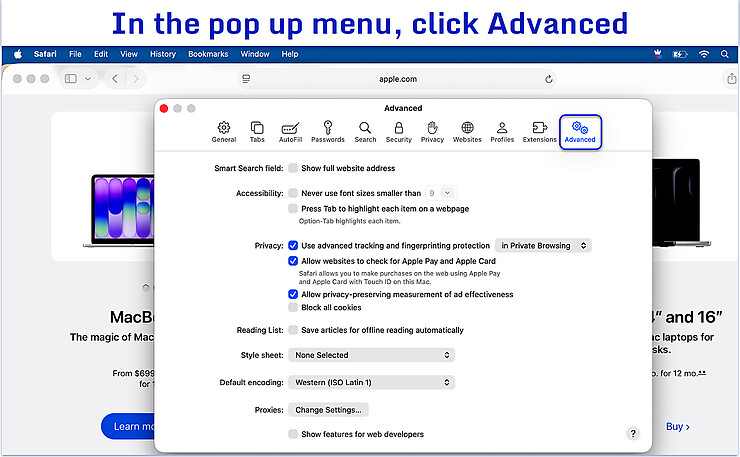Viewport: 740px width, 457px height.
Task: Toggle the Safari sidebar button
Action: pyautogui.click(x=71, y=79)
